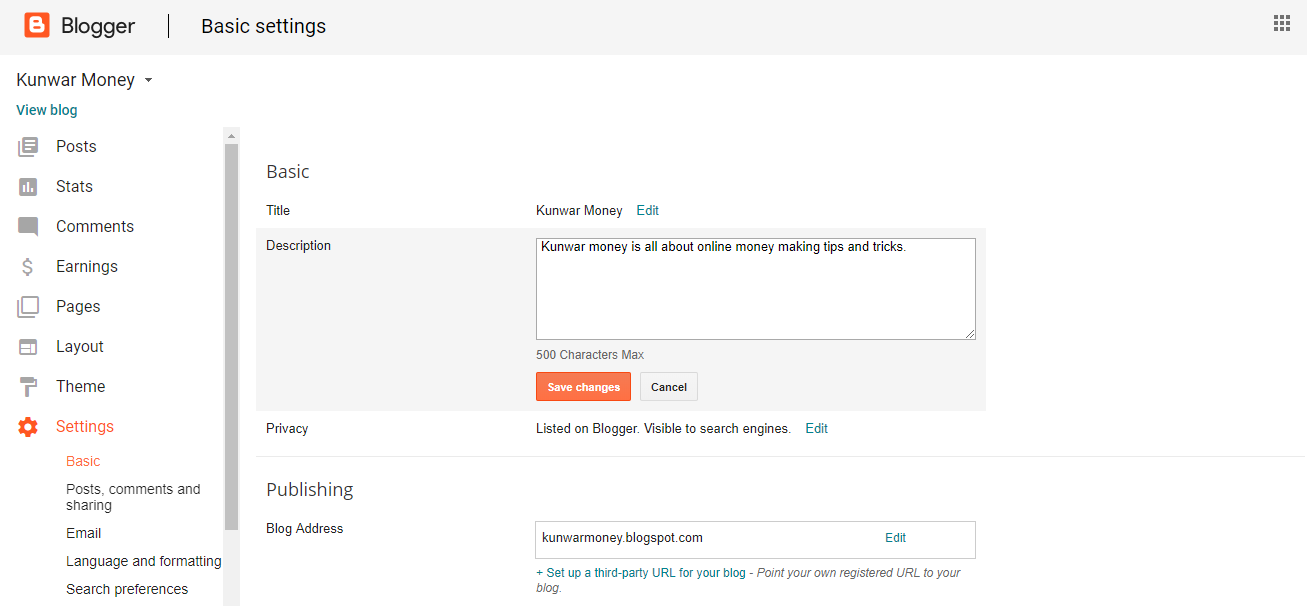Open the Pages menu item
This screenshot has height=606, width=1307.
[78, 306]
